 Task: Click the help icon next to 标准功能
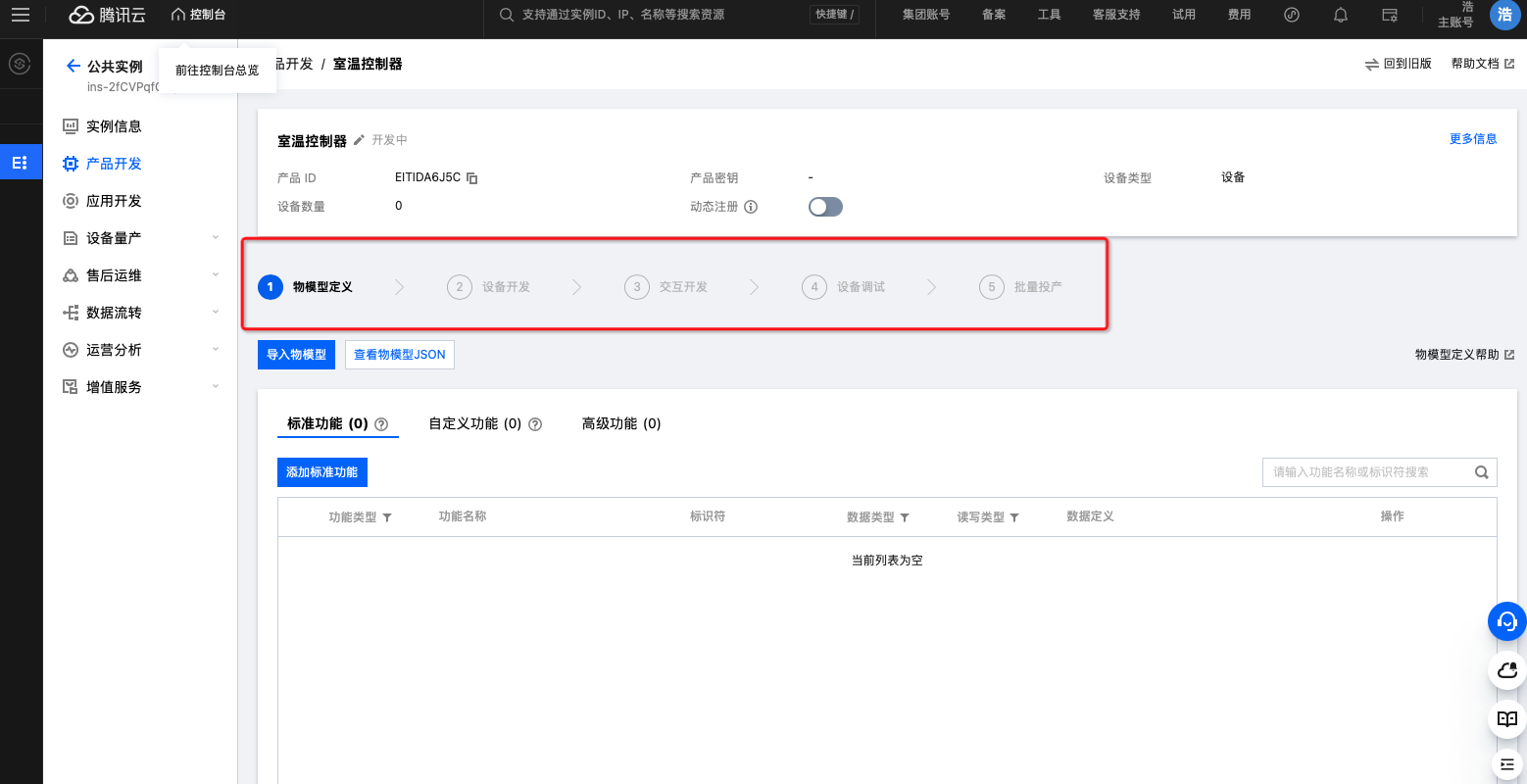pyautogui.click(x=382, y=424)
